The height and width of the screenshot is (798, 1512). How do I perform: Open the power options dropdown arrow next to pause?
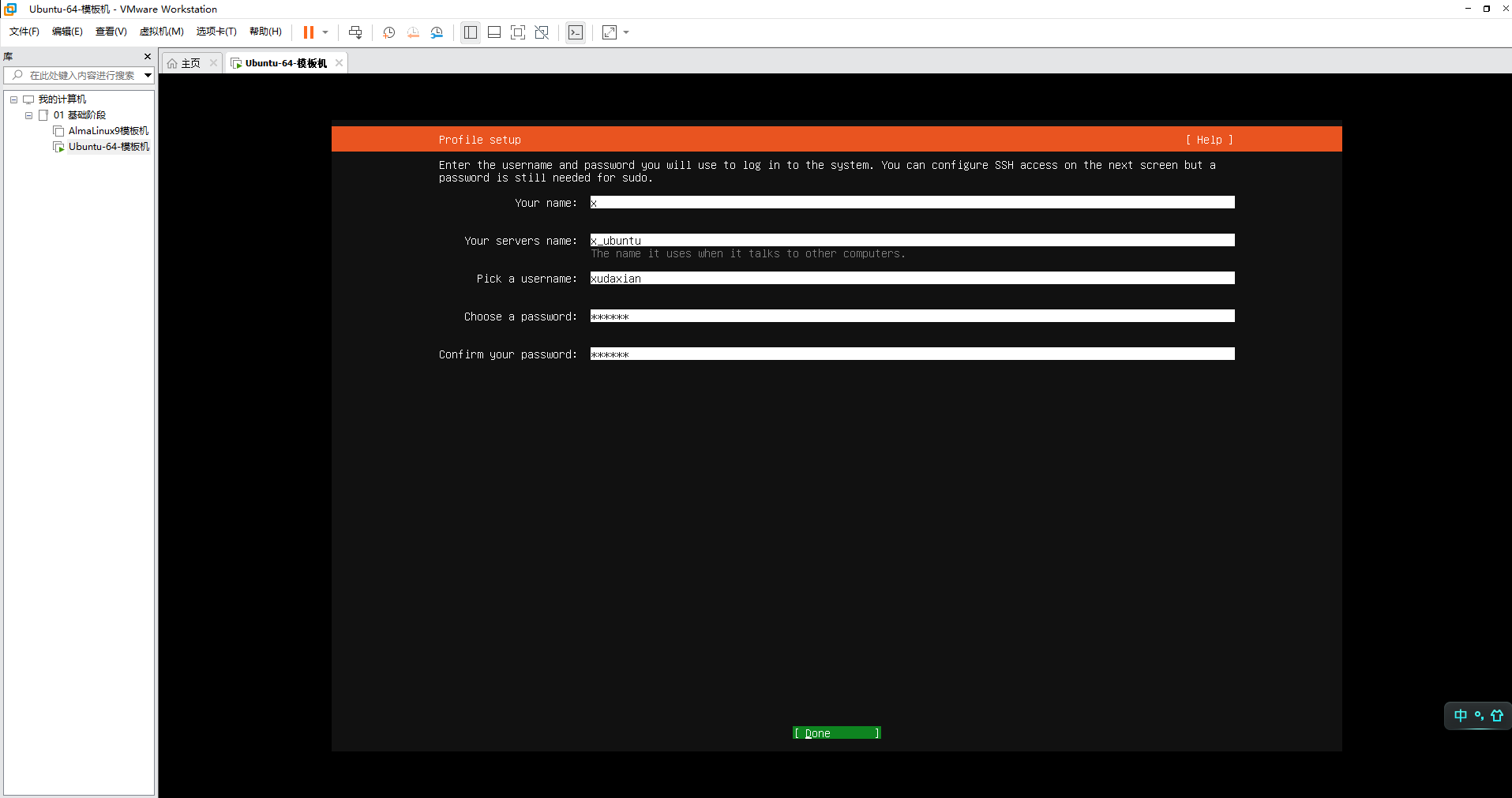pyautogui.click(x=325, y=32)
